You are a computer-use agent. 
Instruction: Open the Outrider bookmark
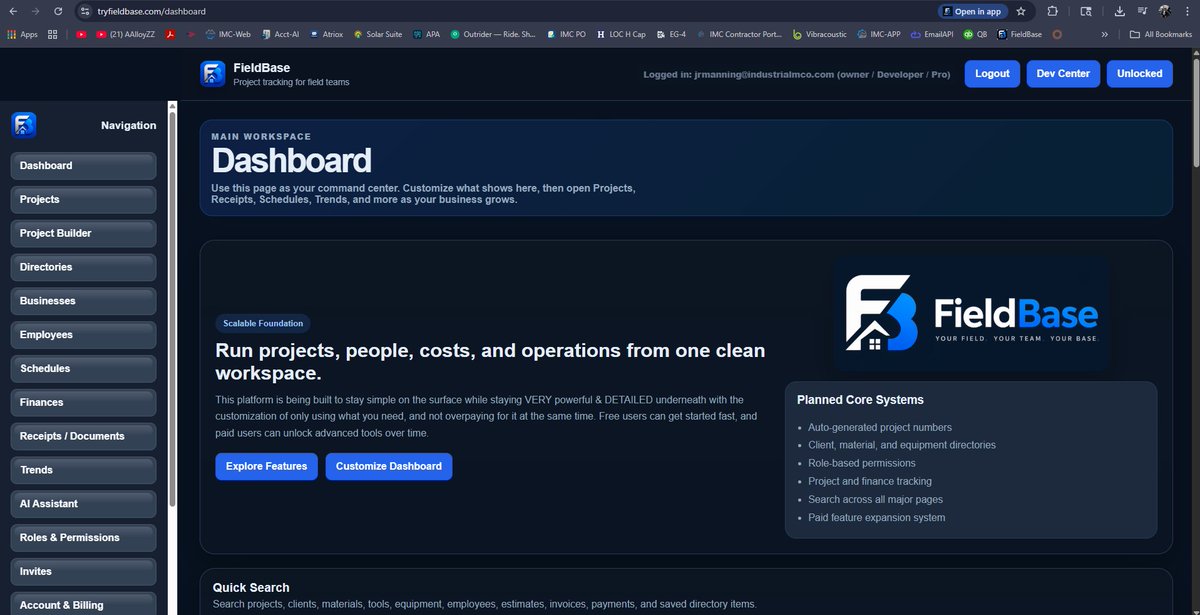(x=492, y=34)
